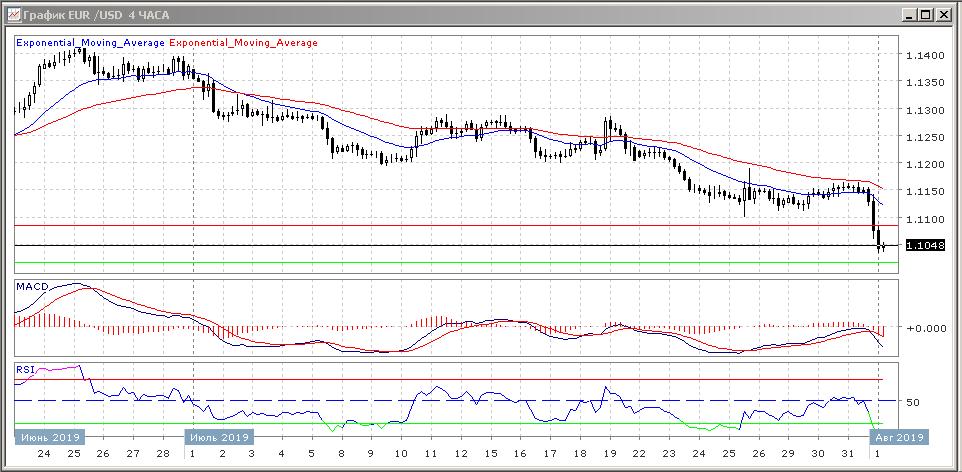This screenshot has width=962, height=472.
Task: Click date 19 on the time axis
Action: click(x=608, y=454)
